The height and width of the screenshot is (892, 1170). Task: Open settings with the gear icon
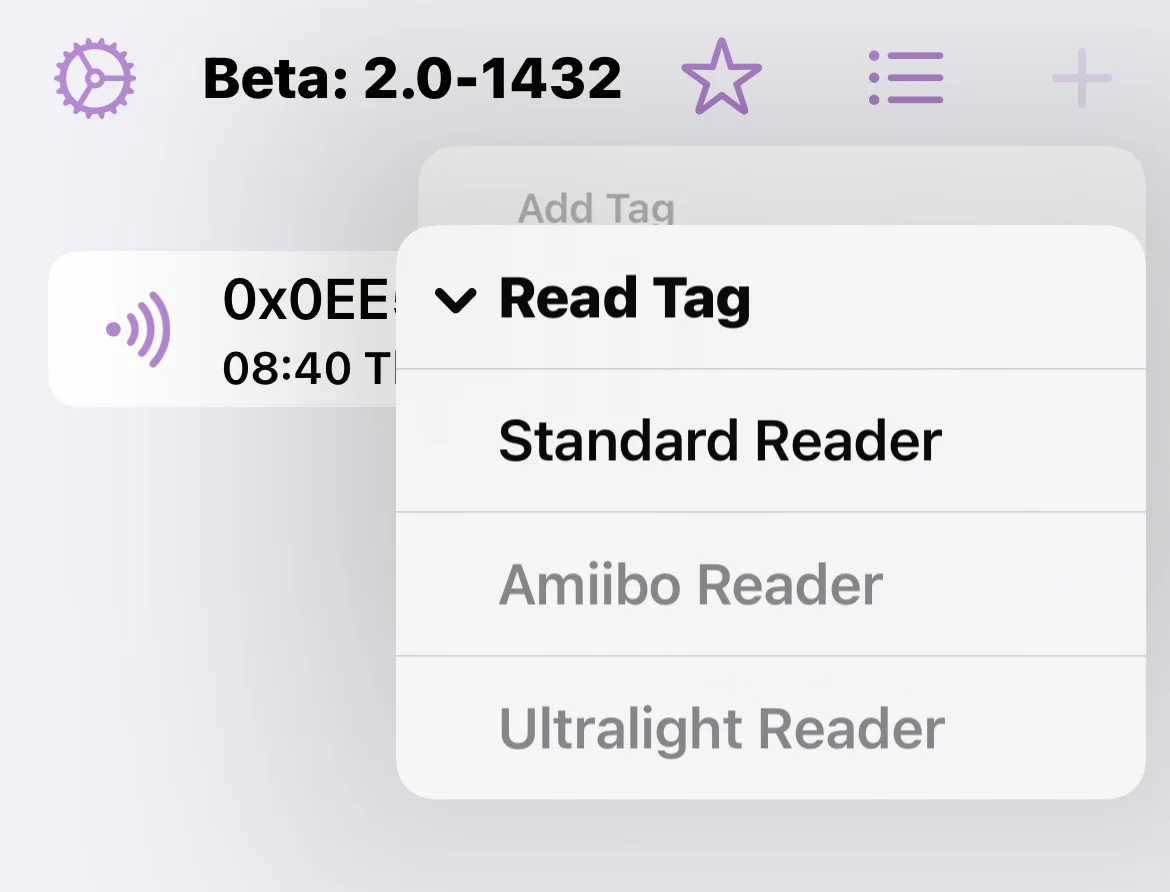95,78
